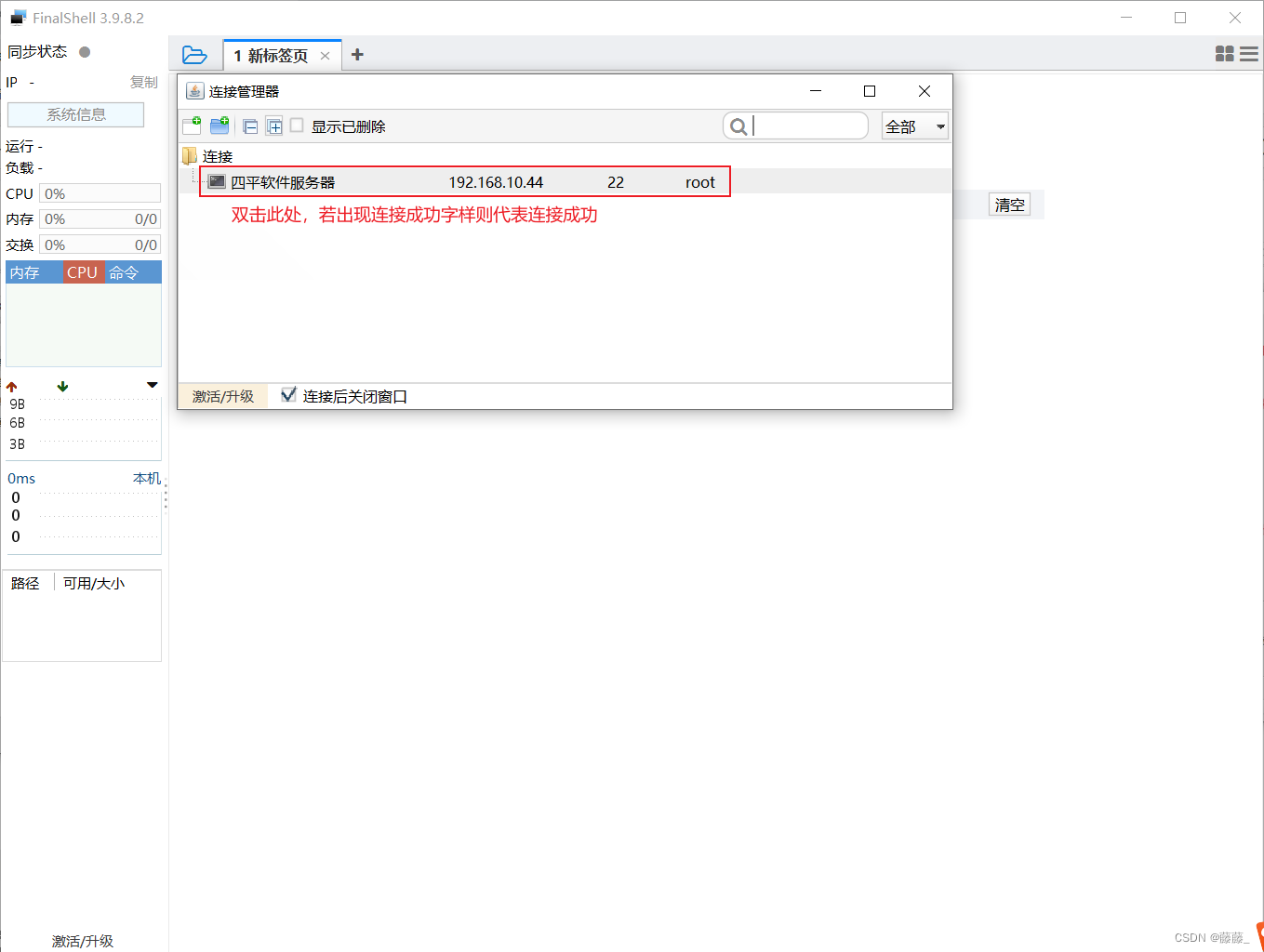
Task: Open the network interface dropdown triangle
Action: coord(153,385)
